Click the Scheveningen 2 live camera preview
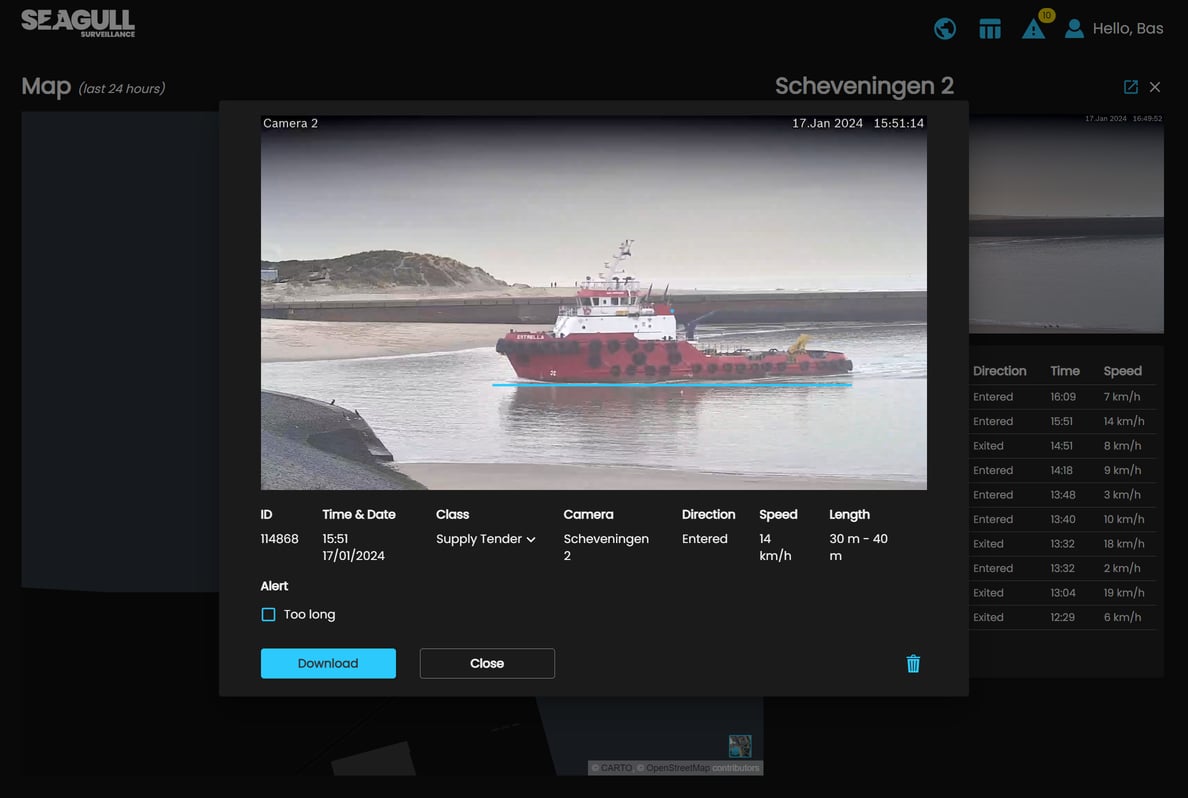 pyautogui.click(x=1066, y=224)
